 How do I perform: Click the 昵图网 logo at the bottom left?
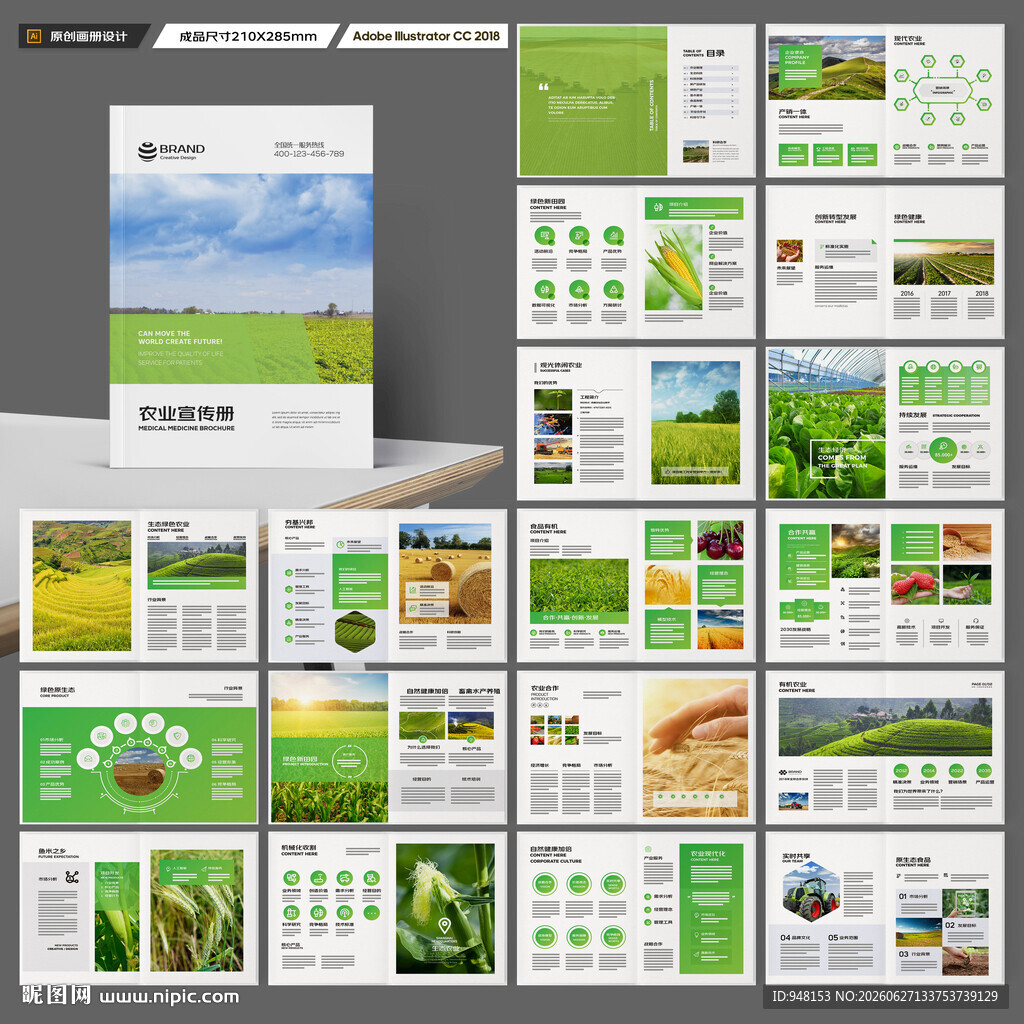coord(56,995)
